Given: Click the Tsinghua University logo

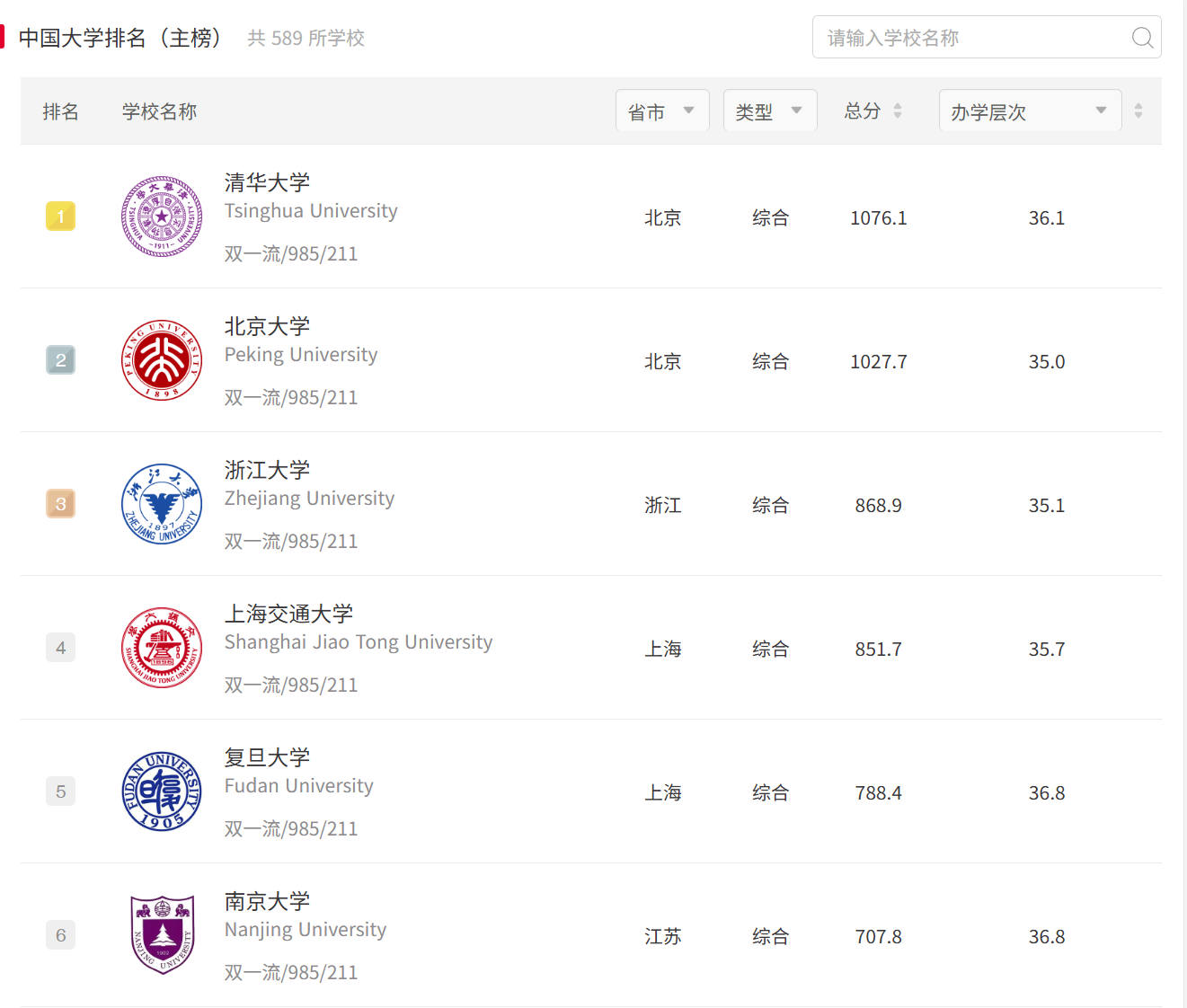Looking at the screenshot, I should [x=162, y=217].
